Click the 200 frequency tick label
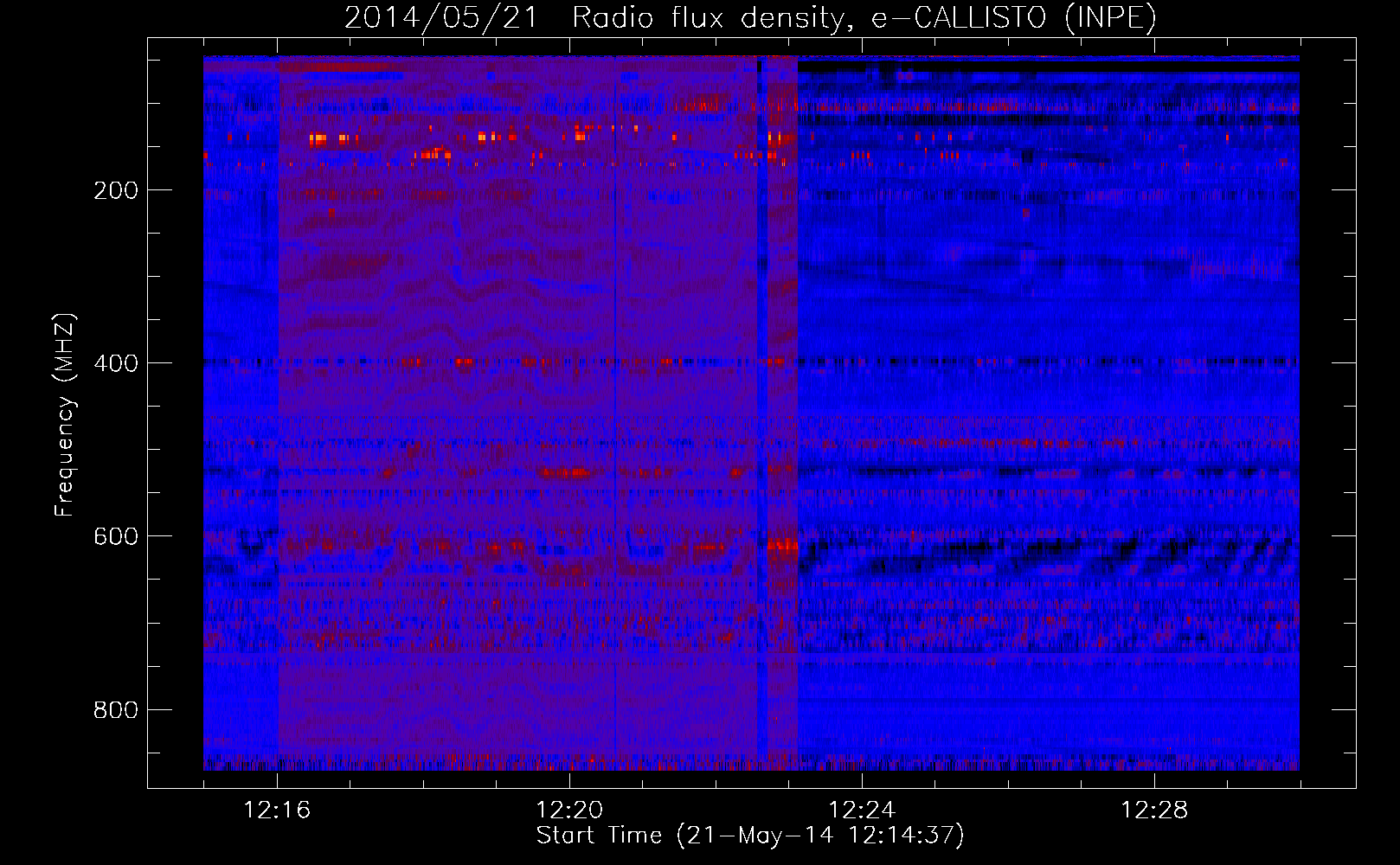 click(x=116, y=190)
